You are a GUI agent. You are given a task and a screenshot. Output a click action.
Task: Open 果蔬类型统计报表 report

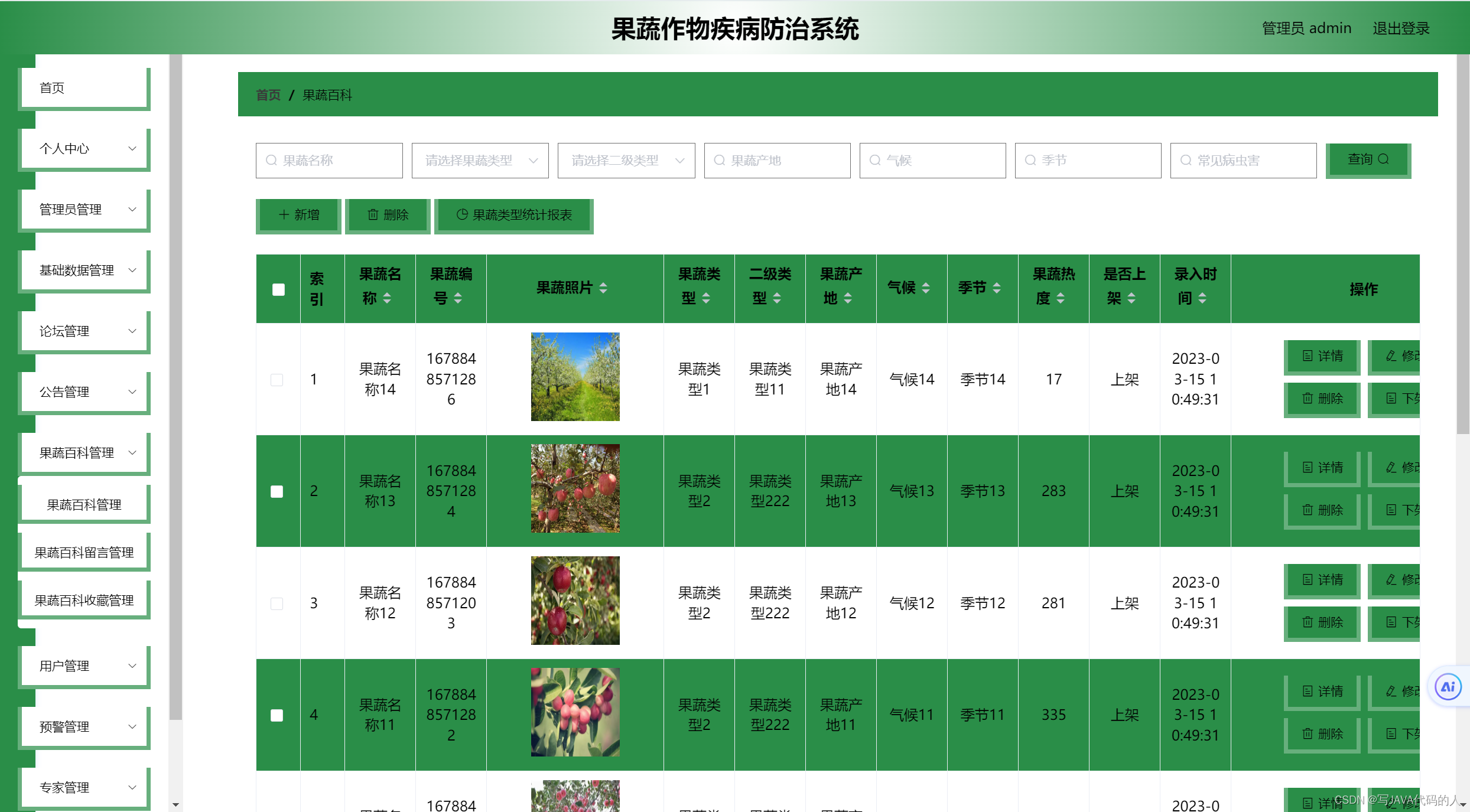(x=514, y=216)
